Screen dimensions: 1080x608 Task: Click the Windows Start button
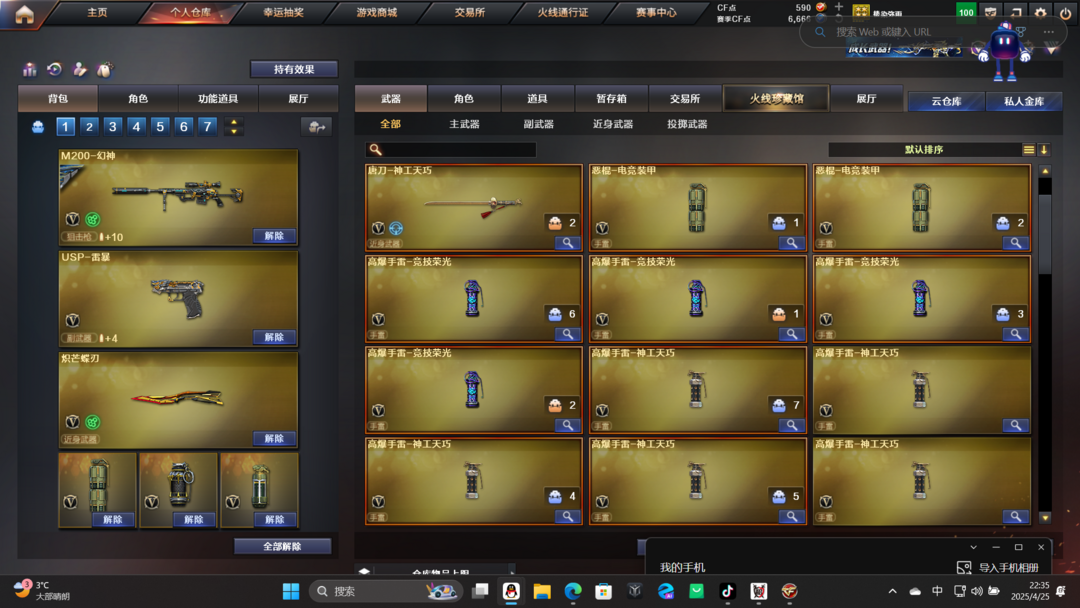(x=291, y=591)
